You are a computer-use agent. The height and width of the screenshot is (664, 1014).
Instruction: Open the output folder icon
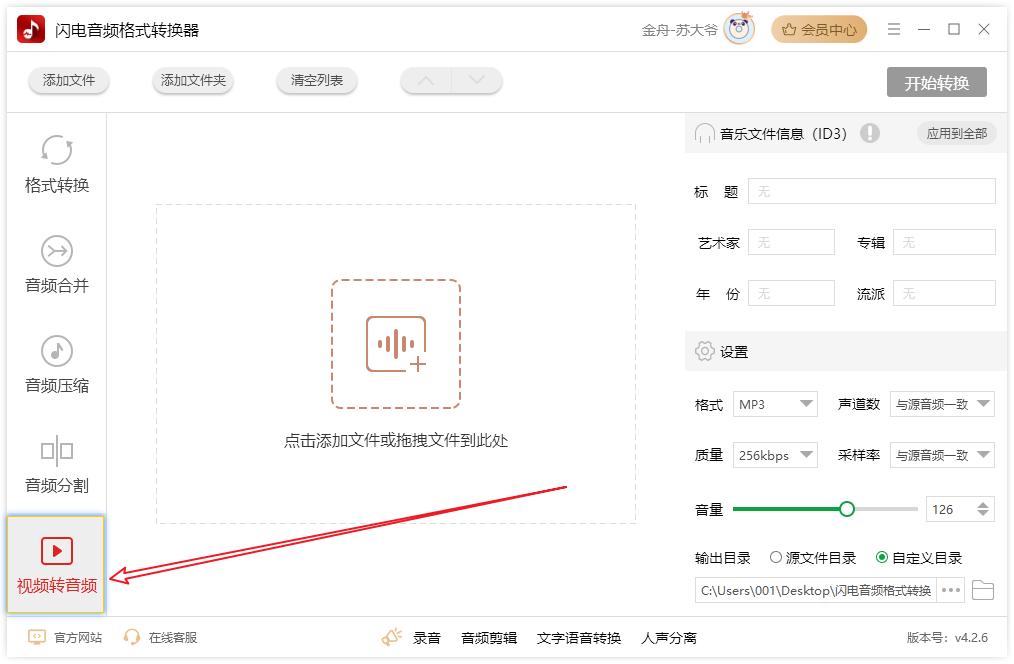tap(983, 590)
